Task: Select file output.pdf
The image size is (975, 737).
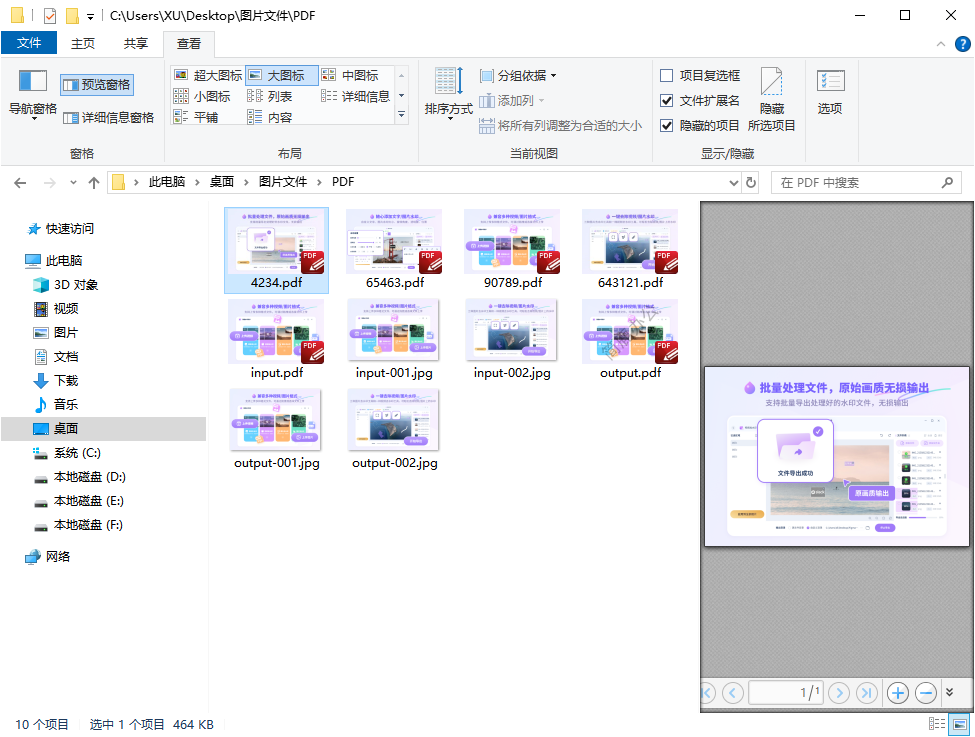Action: (x=630, y=340)
